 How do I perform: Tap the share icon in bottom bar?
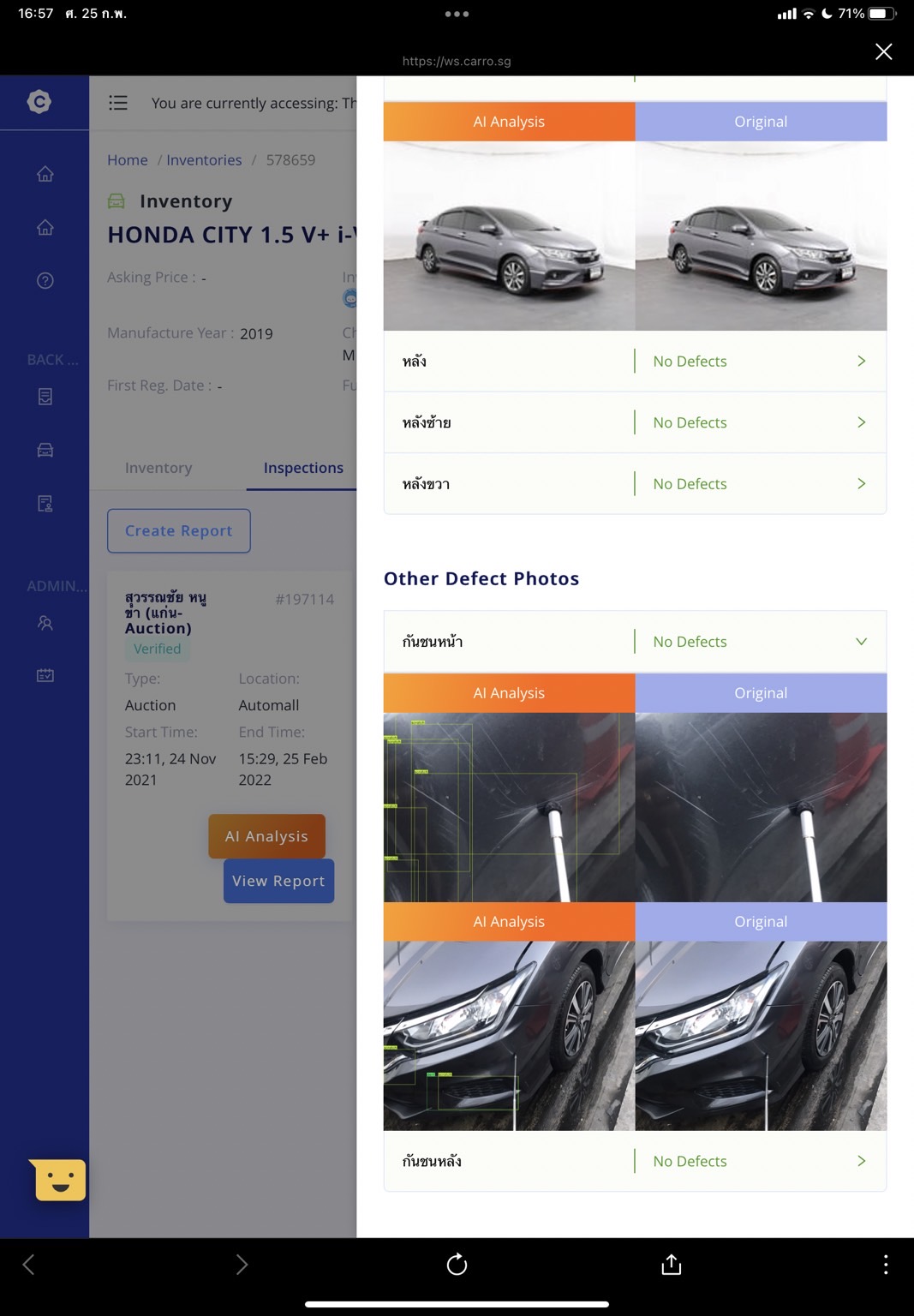click(672, 1264)
